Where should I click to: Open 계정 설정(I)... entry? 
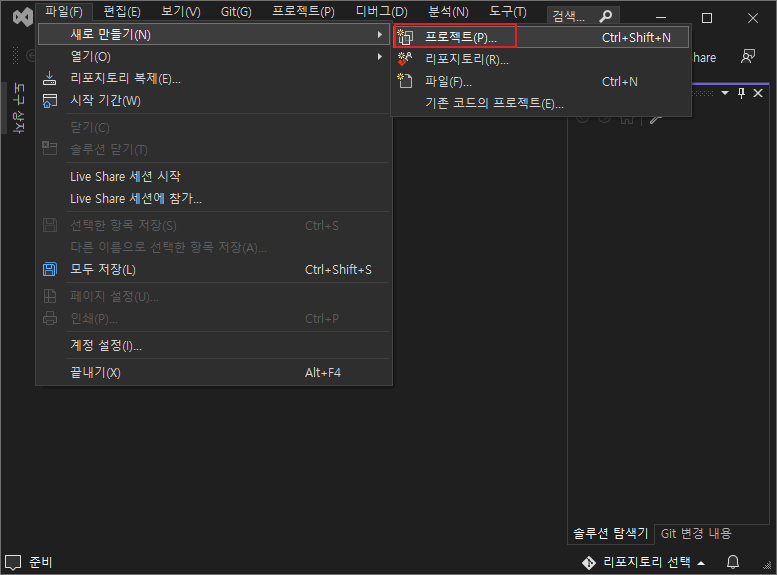tap(214, 345)
